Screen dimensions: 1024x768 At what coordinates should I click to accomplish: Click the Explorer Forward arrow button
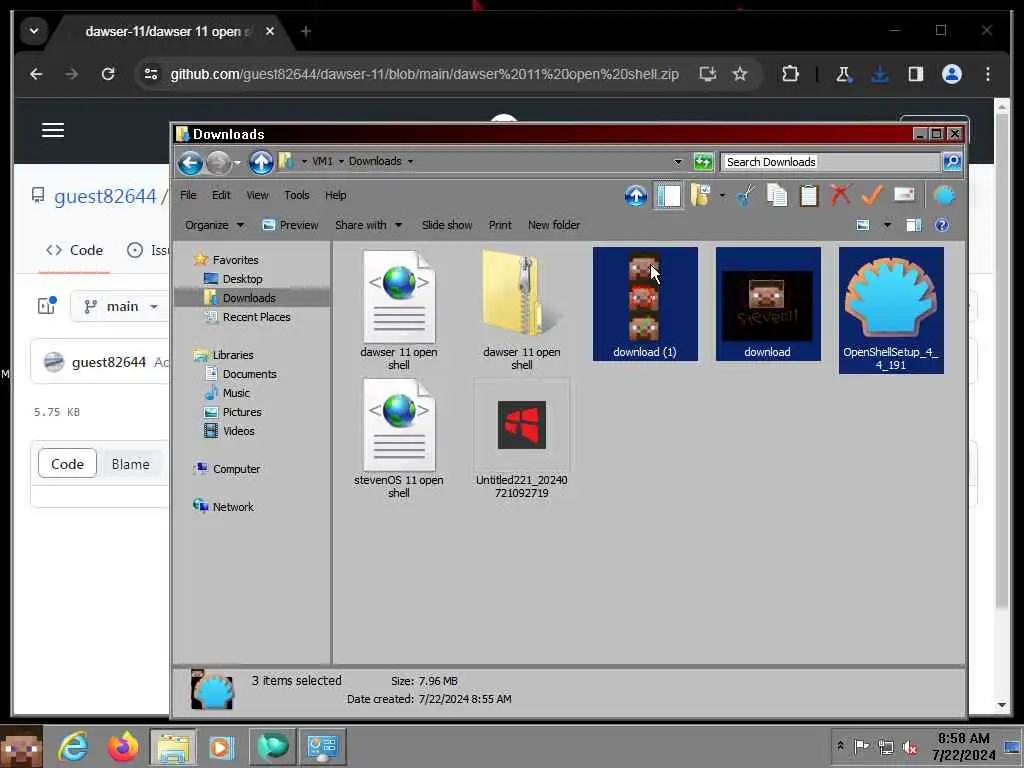tap(219, 162)
